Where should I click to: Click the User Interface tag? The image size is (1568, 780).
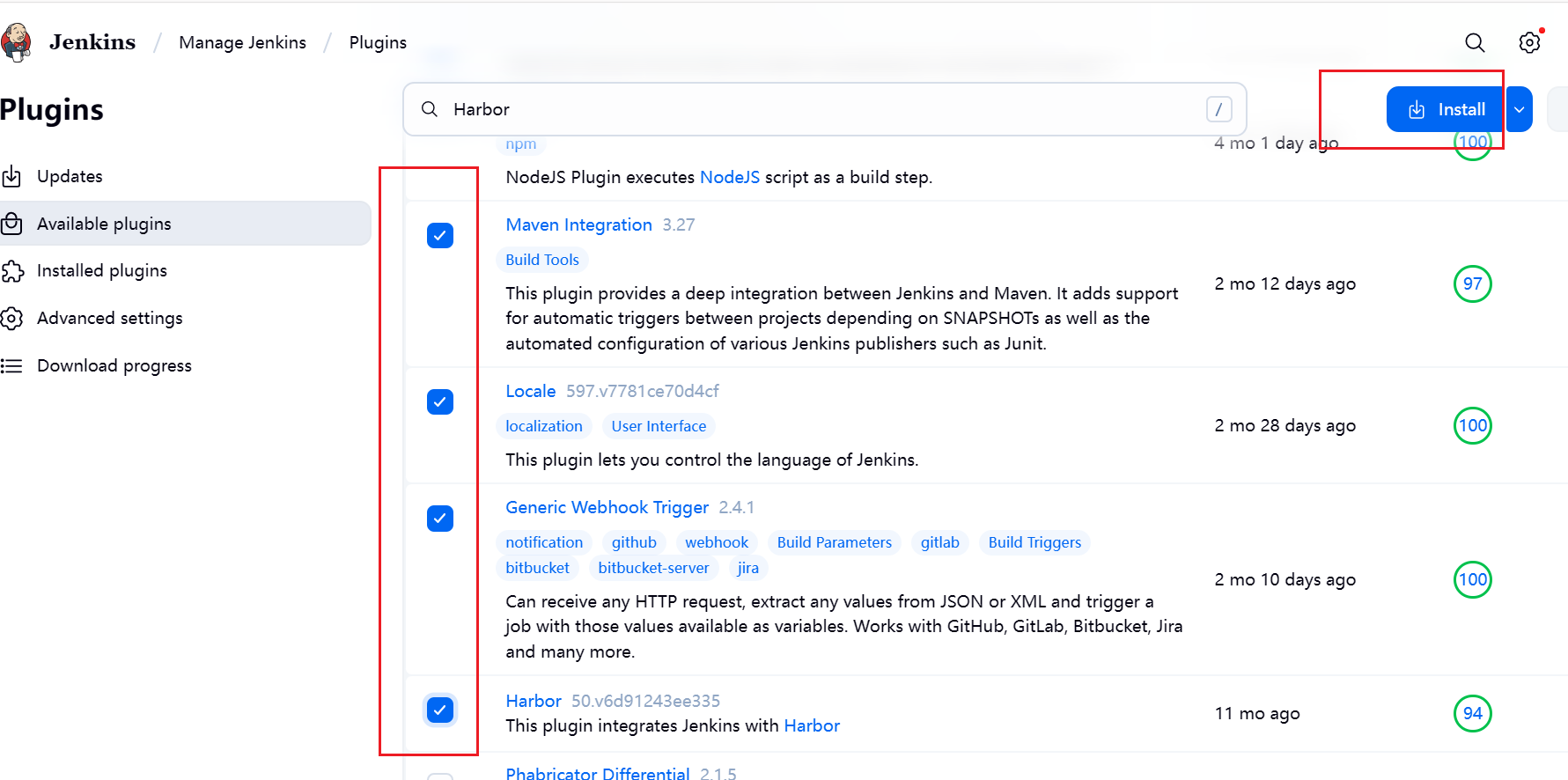click(x=659, y=426)
